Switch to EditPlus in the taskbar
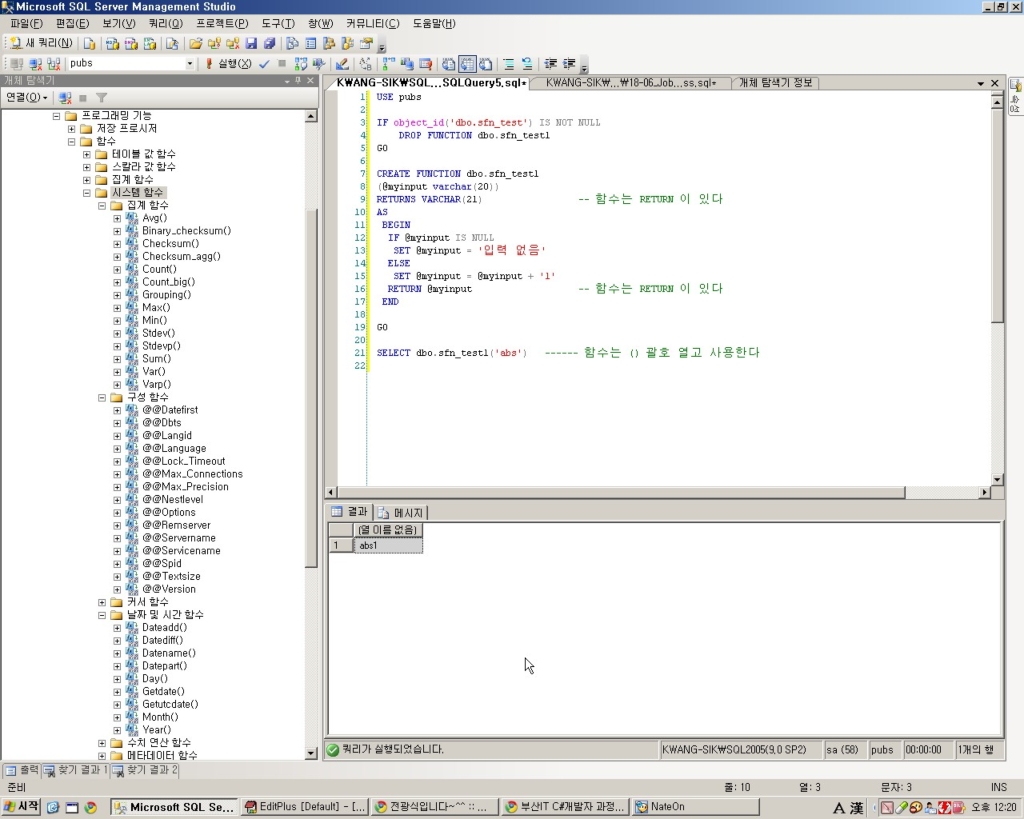1024x819 pixels. (305, 807)
